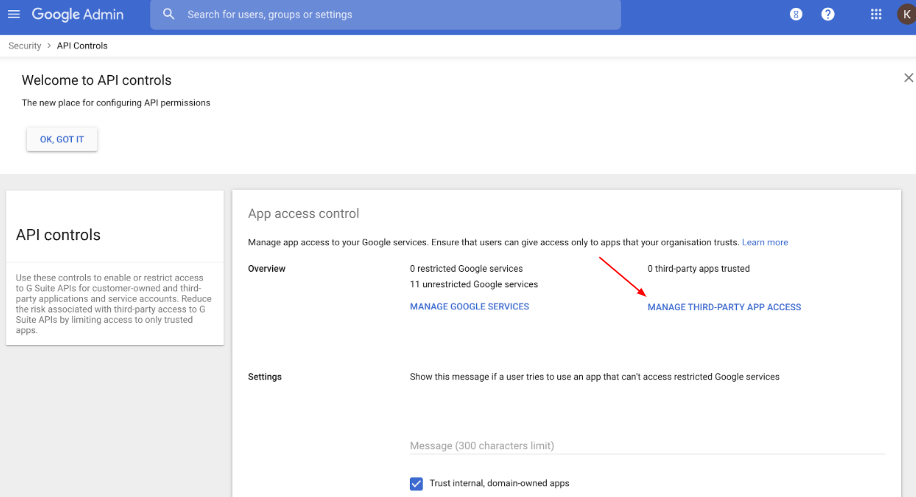Dismiss the welcome banner with X
The width and height of the screenshot is (916, 497).
pos(908,78)
